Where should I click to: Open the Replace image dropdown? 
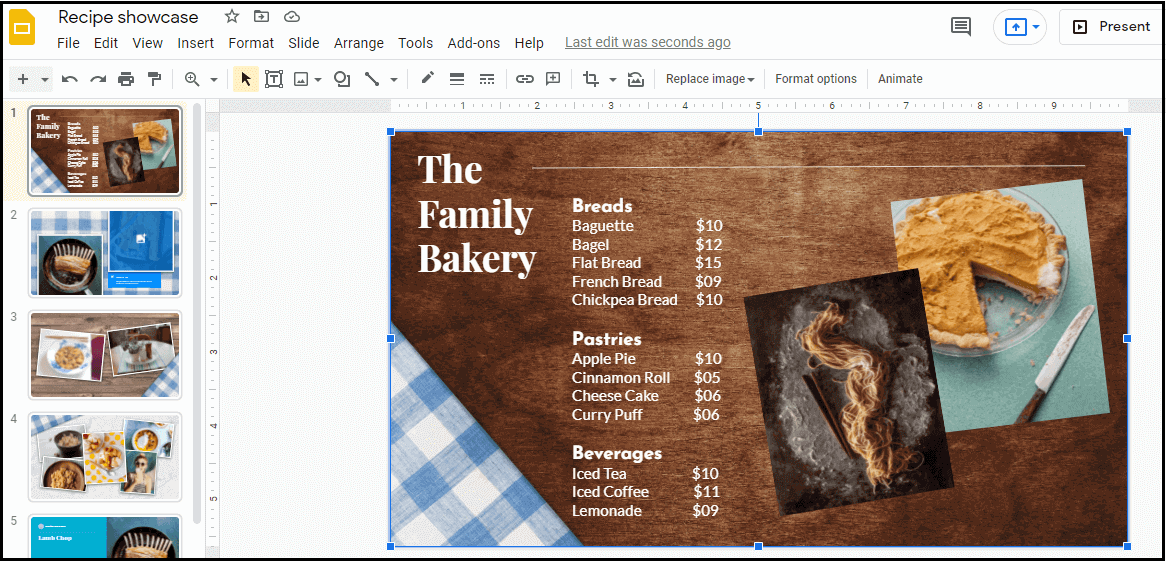coord(710,79)
